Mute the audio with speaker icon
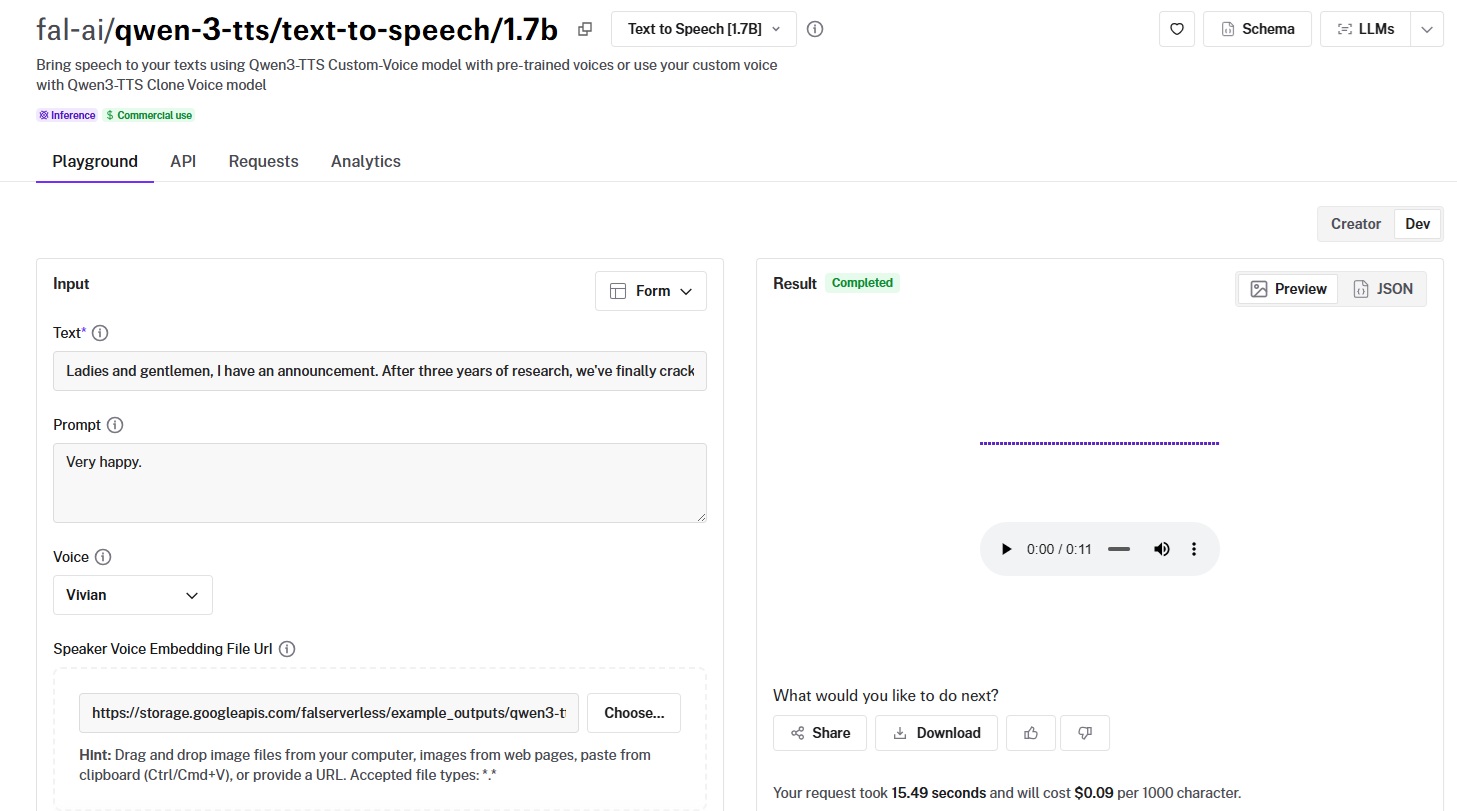 point(1161,549)
